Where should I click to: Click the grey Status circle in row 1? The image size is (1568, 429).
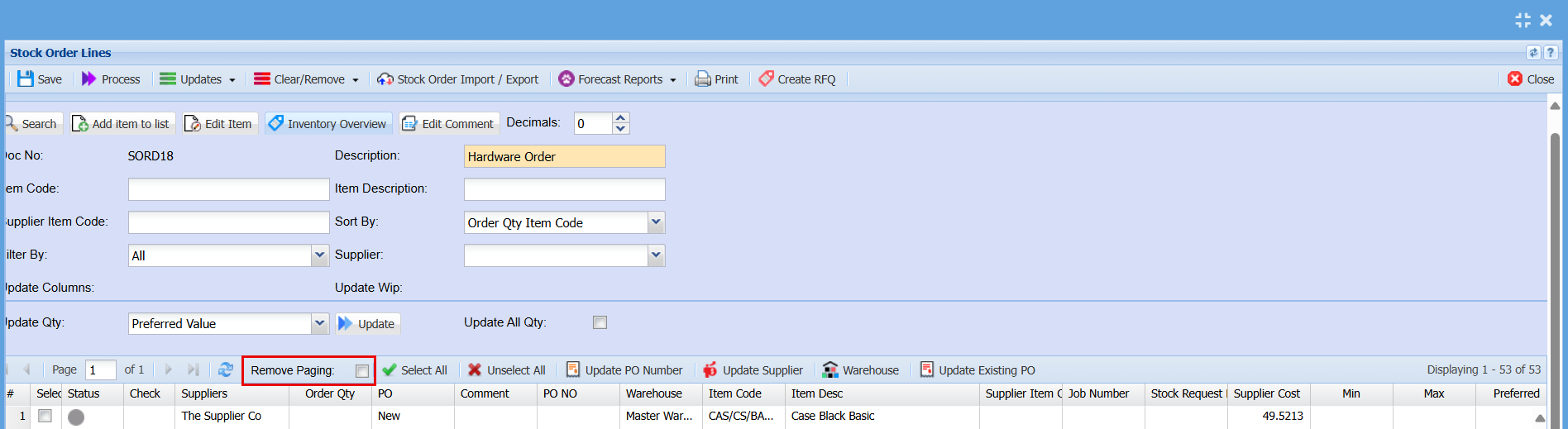[76, 417]
